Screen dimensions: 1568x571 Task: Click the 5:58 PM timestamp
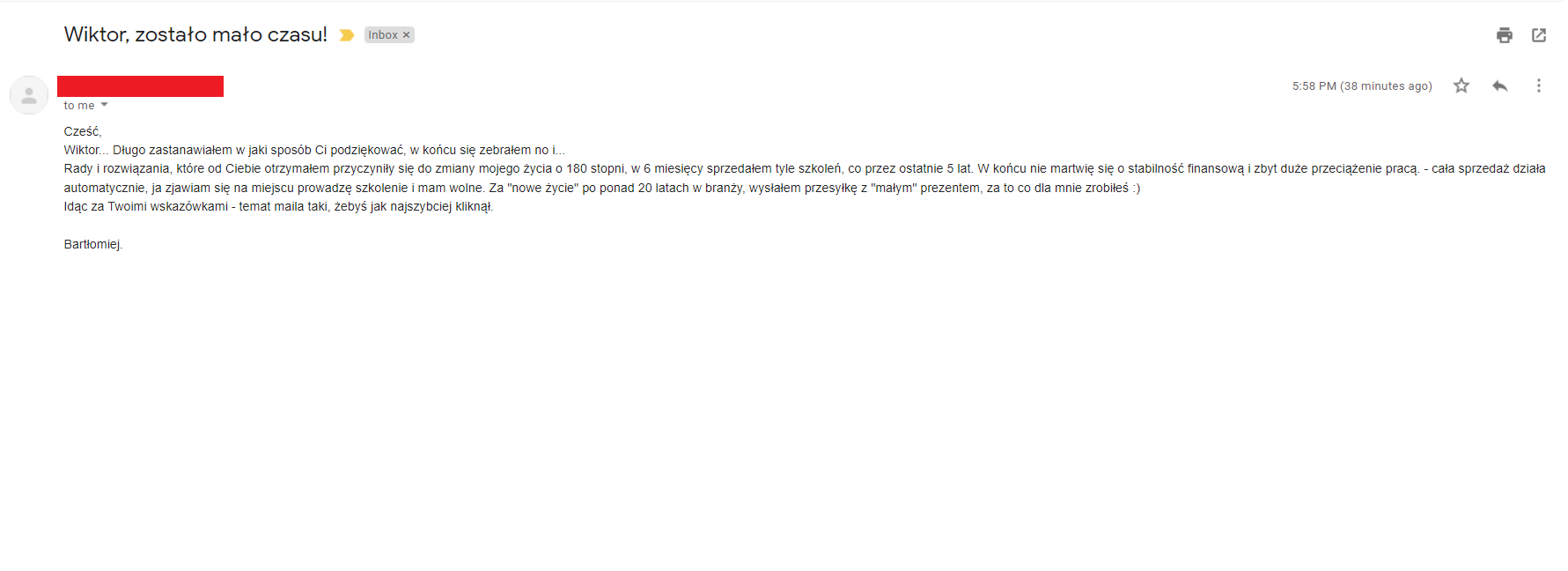coord(1362,86)
